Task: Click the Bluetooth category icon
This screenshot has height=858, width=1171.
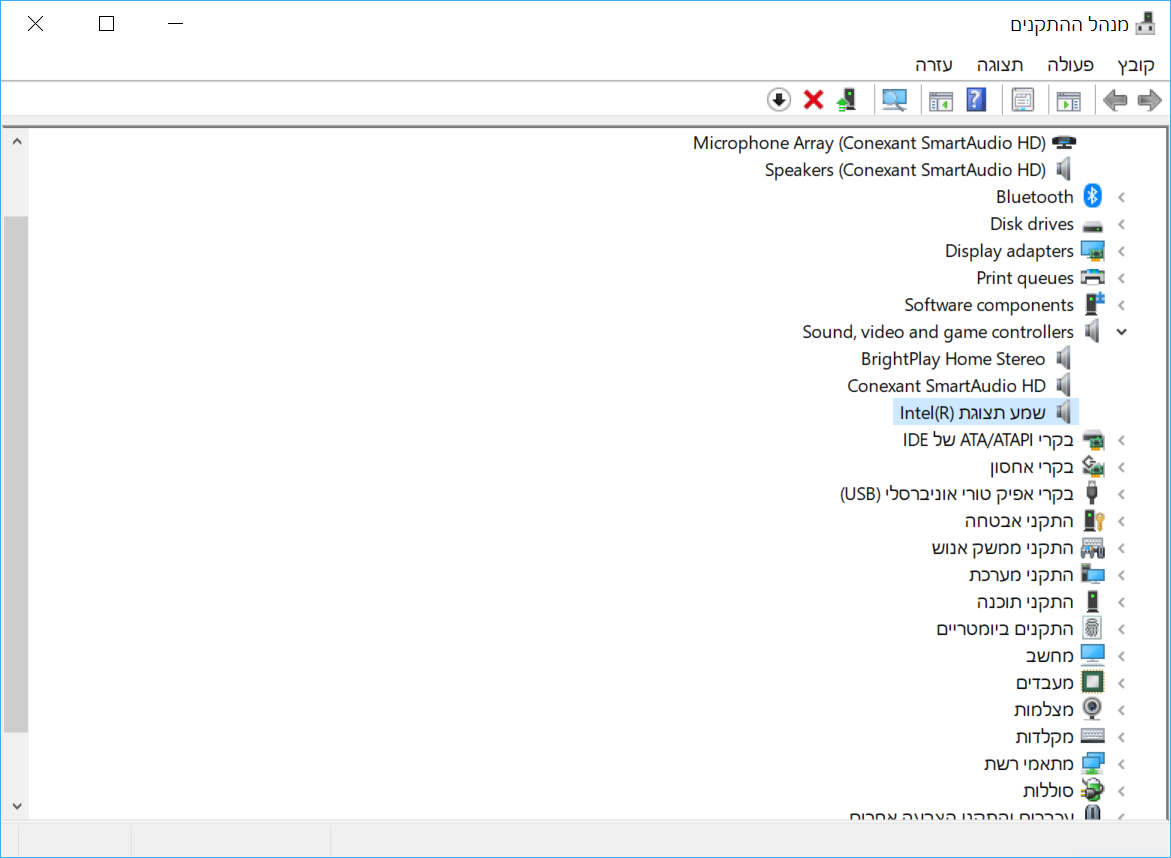Action: coord(1093,196)
